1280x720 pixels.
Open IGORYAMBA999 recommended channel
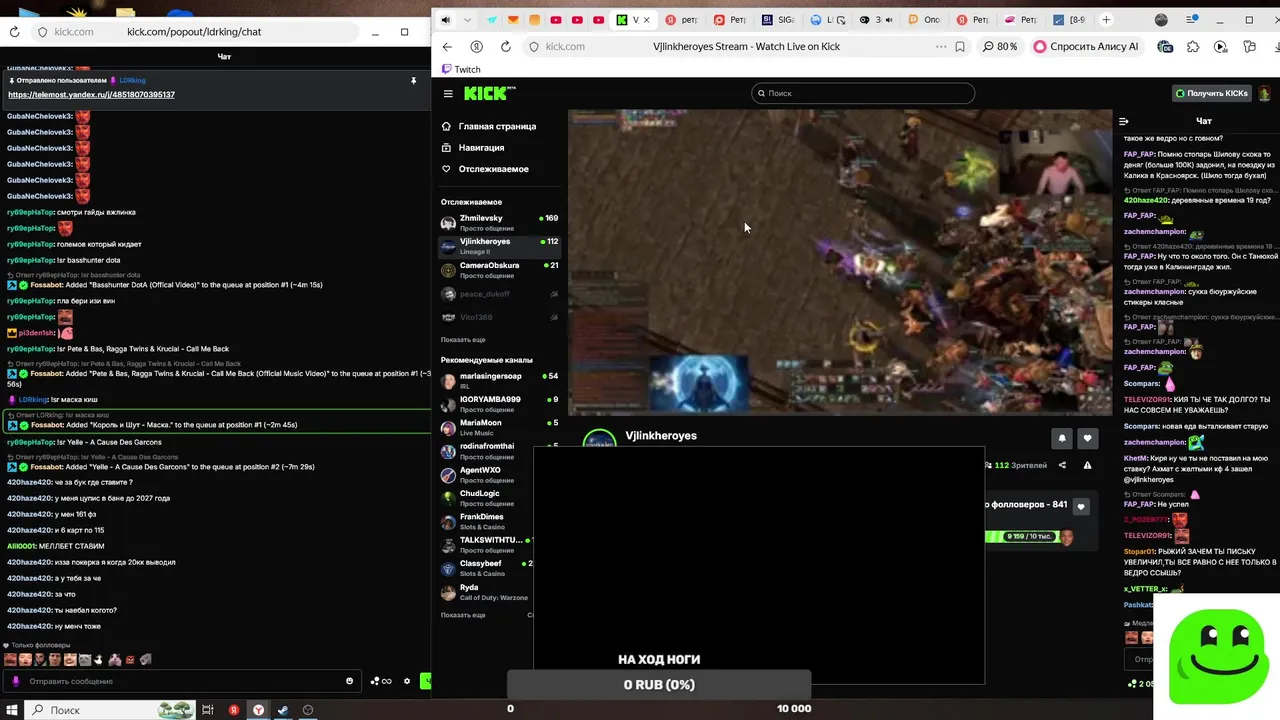point(499,404)
